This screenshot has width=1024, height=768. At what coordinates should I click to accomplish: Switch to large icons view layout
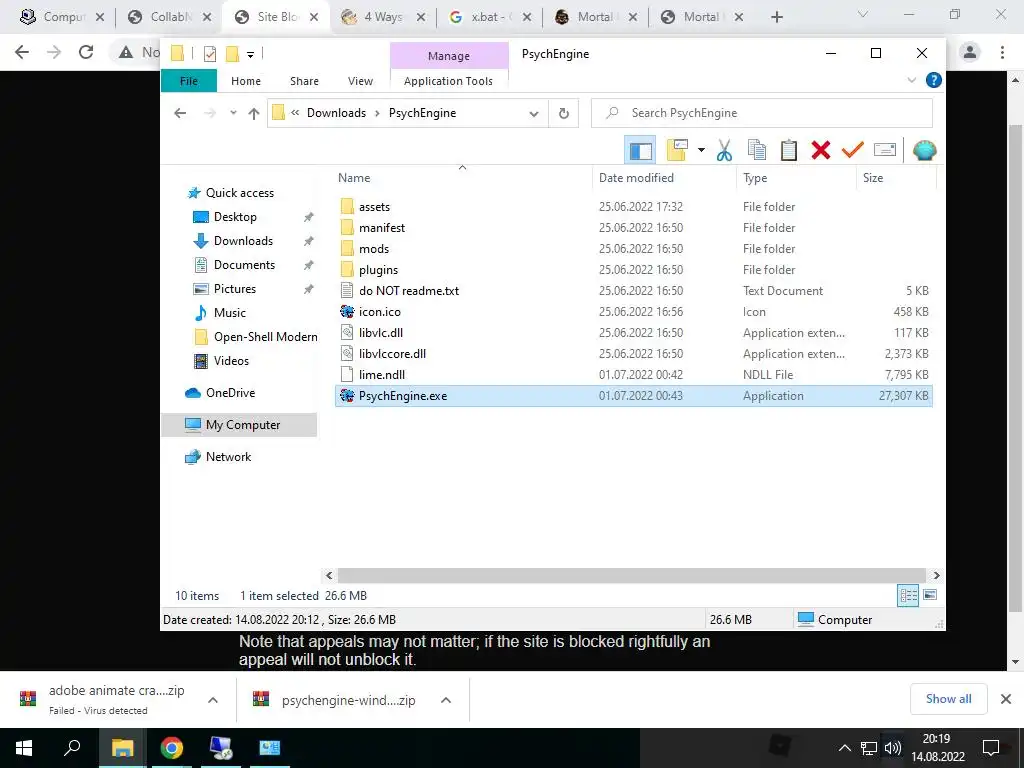click(x=930, y=595)
